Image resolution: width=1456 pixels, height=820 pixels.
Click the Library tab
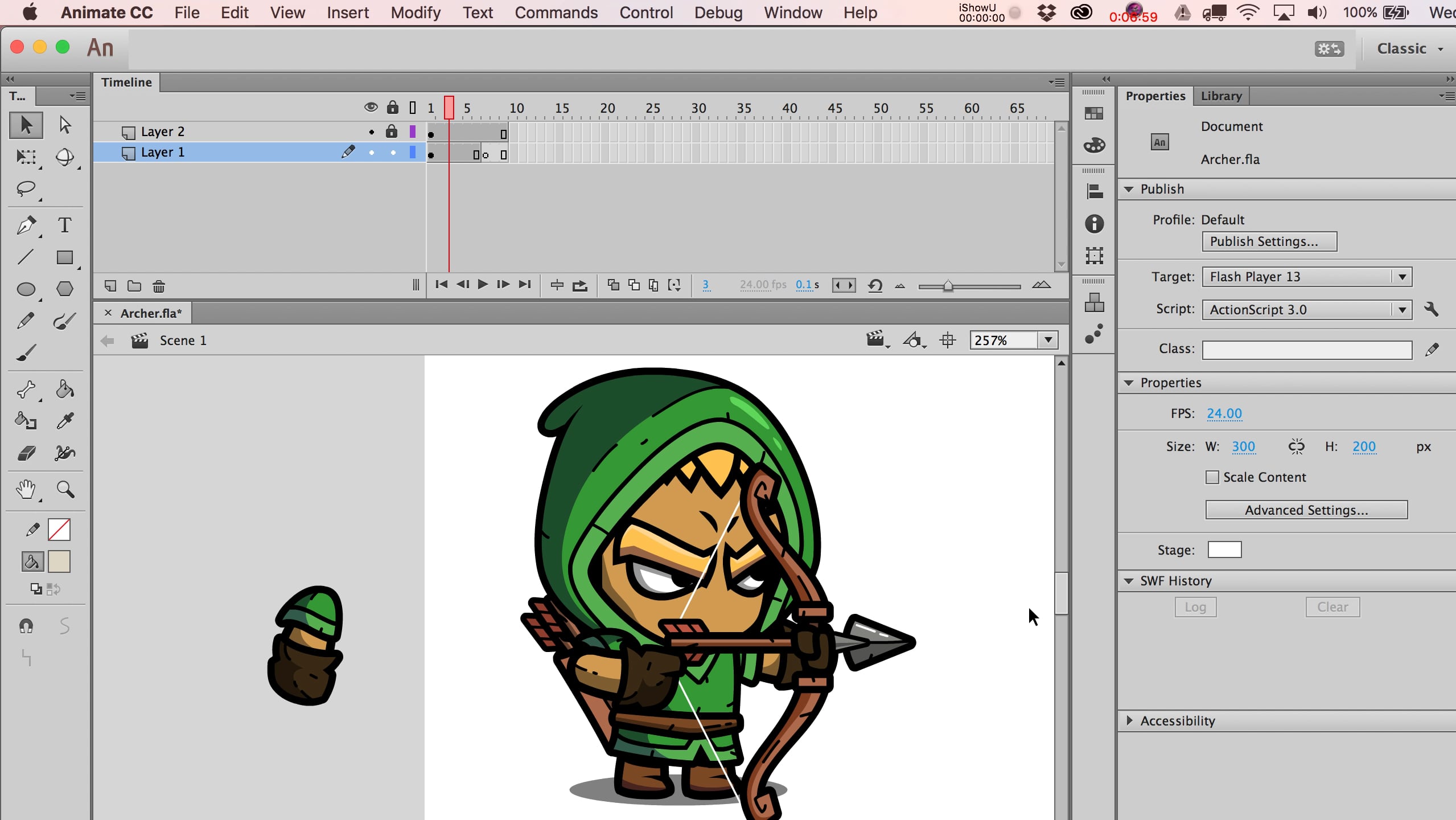[x=1221, y=95]
